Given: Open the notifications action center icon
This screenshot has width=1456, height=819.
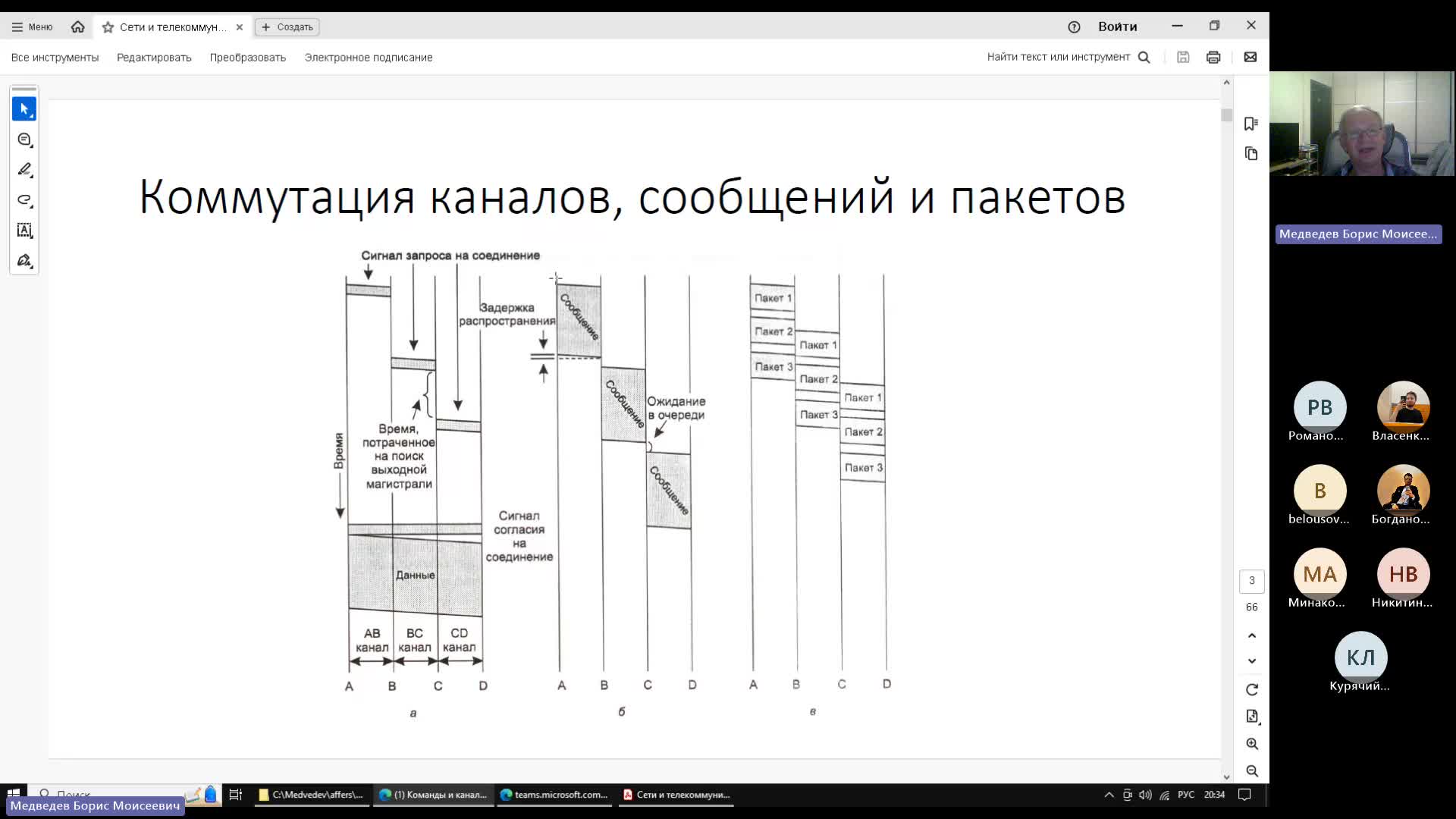Looking at the screenshot, I should pos(1244,795).
